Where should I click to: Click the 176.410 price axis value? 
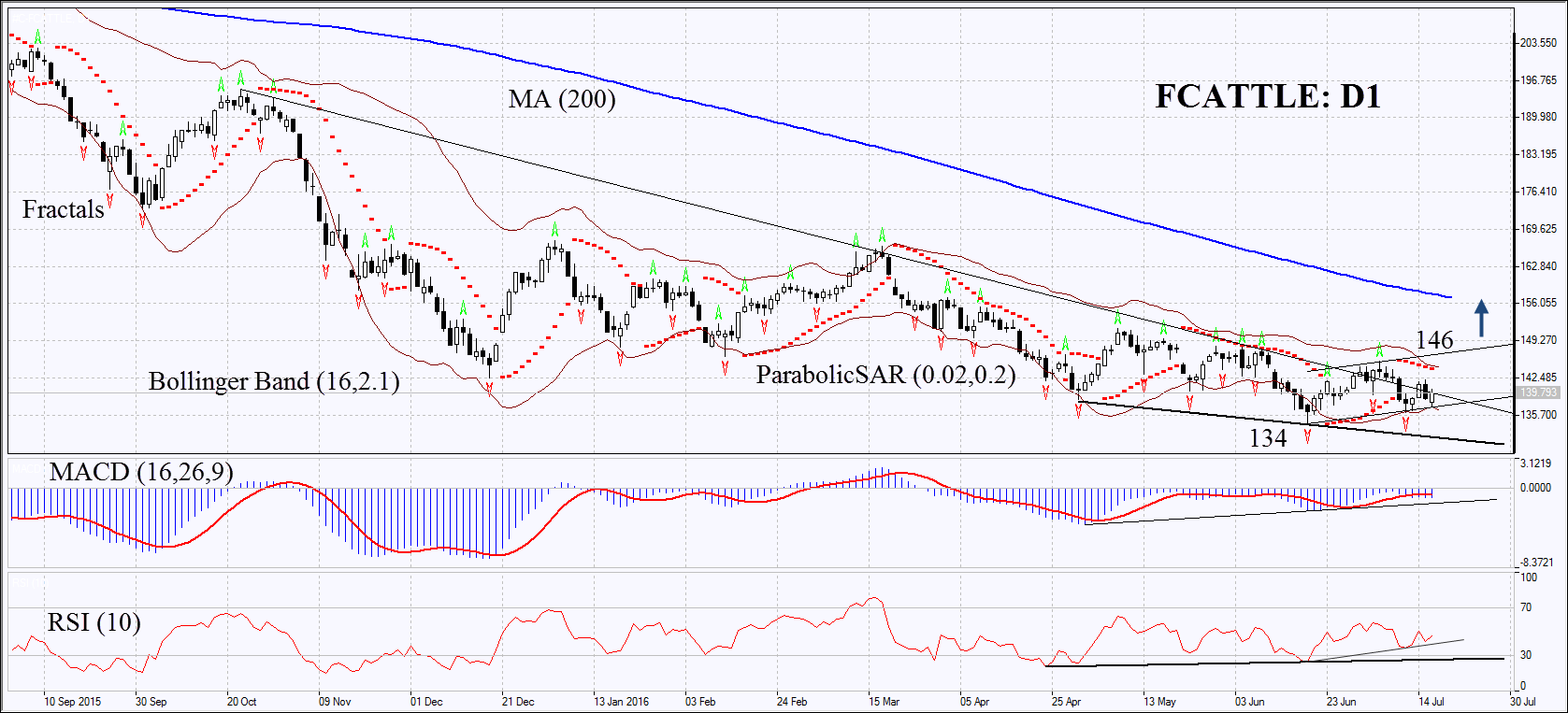click(x=1539, y=192)
